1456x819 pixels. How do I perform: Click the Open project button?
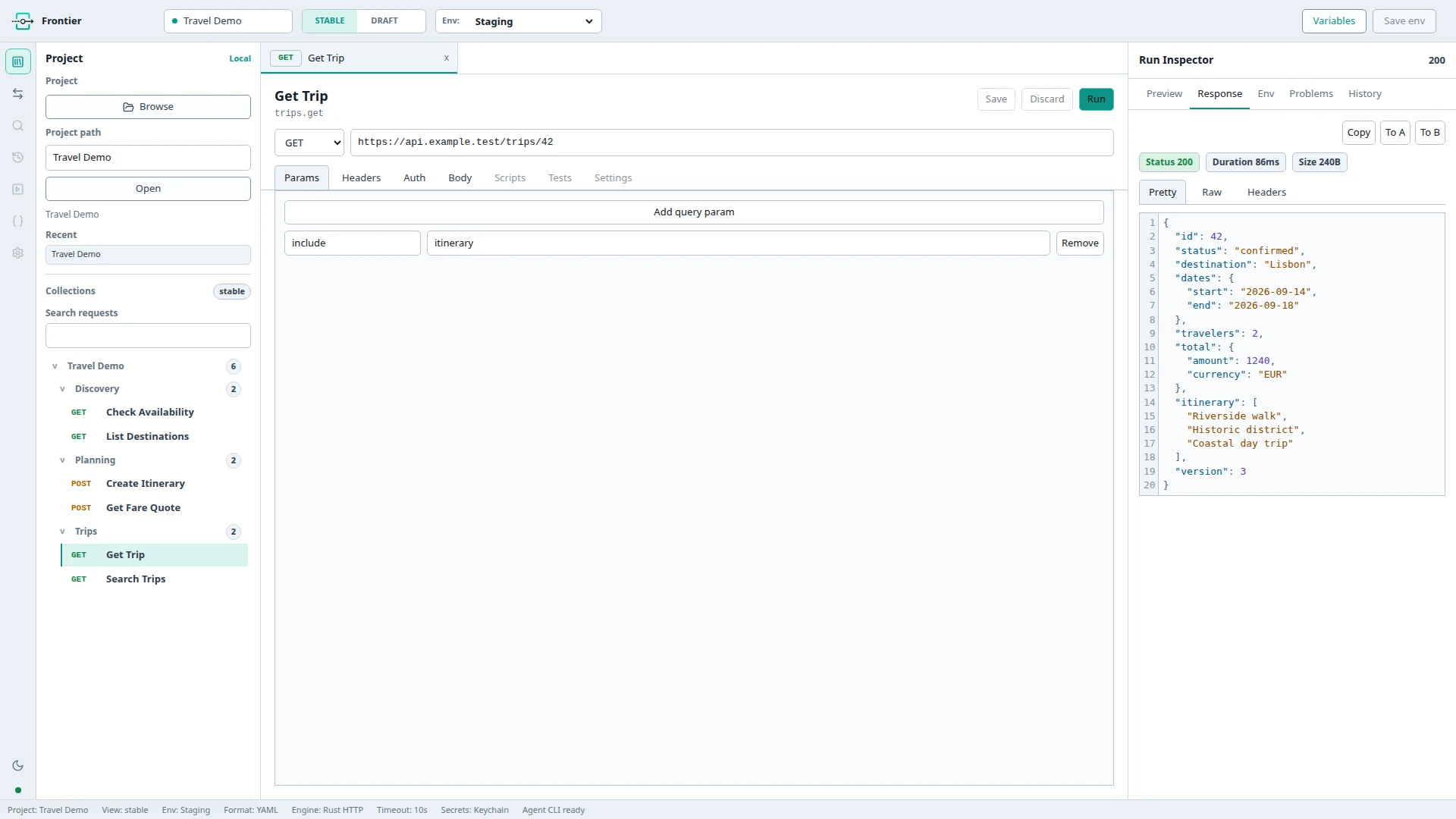[148, 189]
